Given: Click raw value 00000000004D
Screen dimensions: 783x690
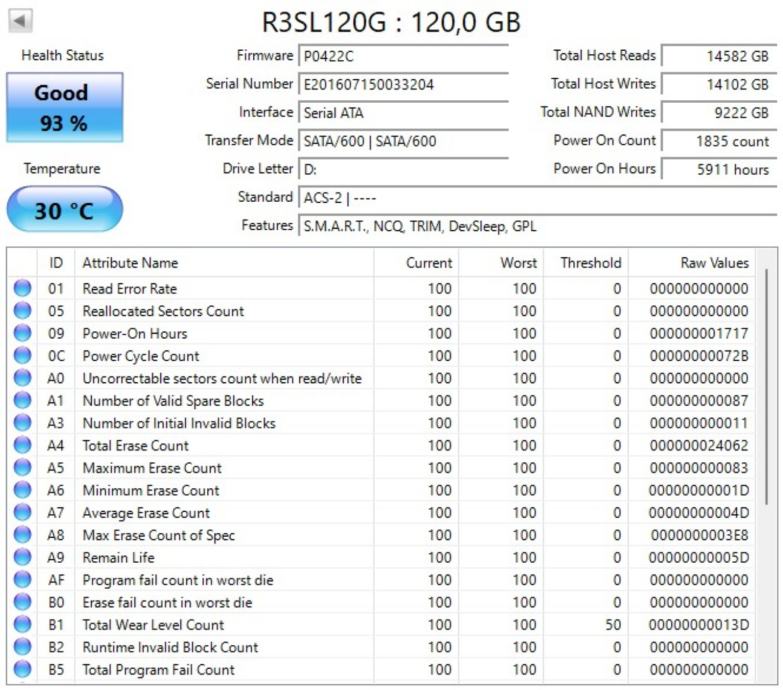Looking at the screenshot, I should [x=699, y=513].
